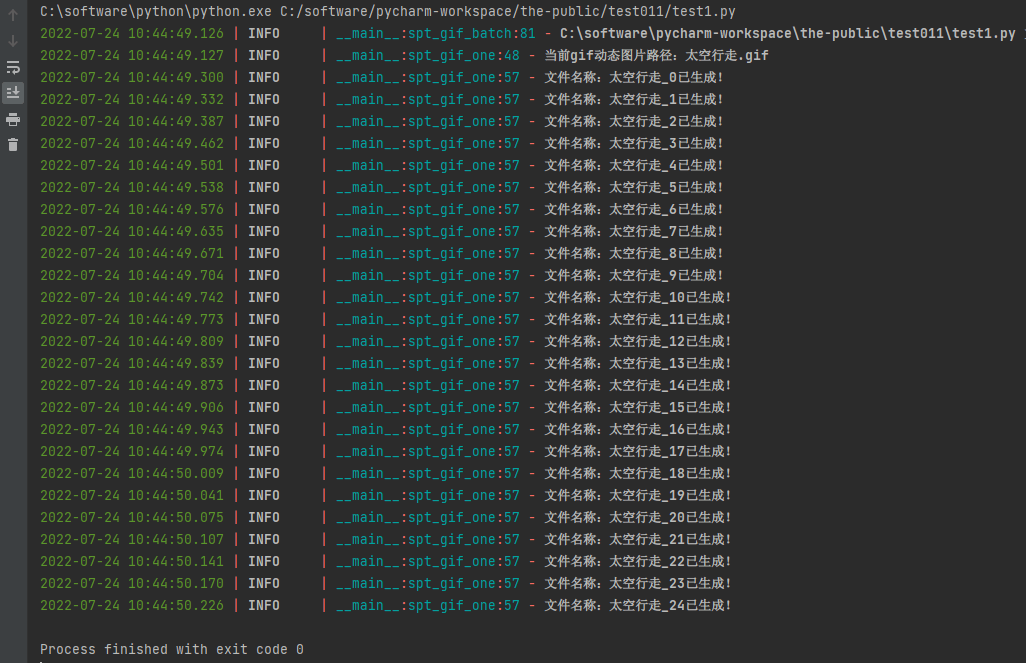The width and height of the screenshot is (1026, 663).
Task: Select log message '太空行走_1已生成!'
Action: (666, 99)
